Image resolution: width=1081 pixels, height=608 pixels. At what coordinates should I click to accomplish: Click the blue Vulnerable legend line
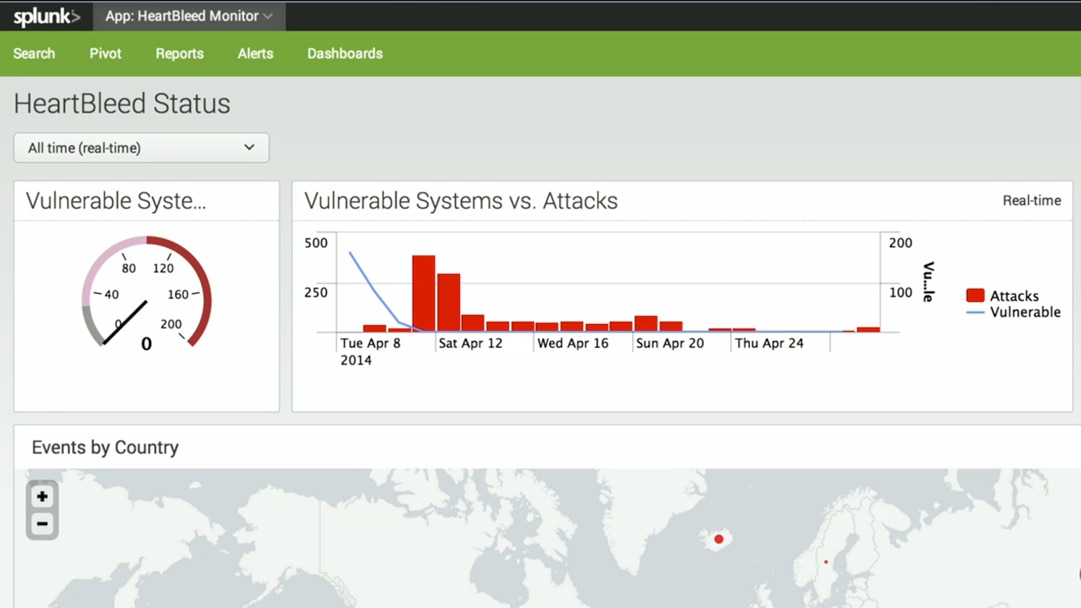coord(975,313)
